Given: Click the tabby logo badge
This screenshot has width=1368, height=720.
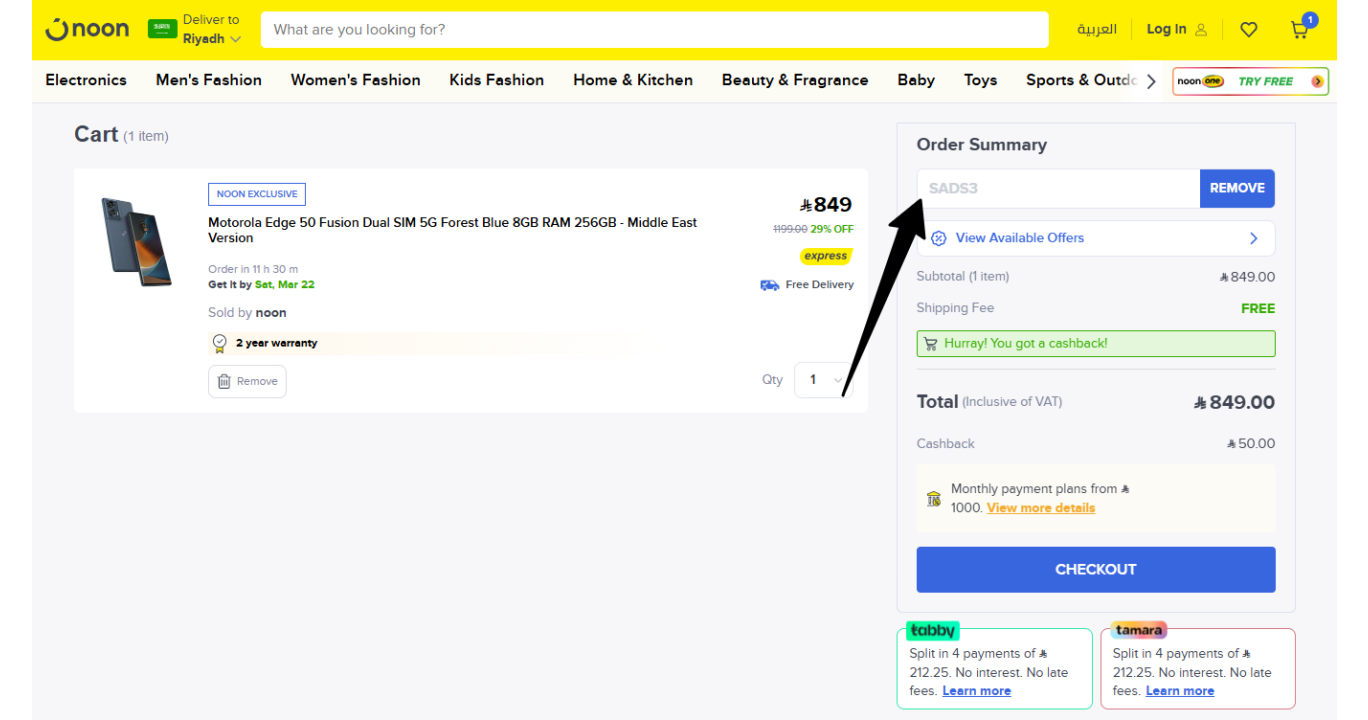Looking at the screenshot, I should point(933,630).
